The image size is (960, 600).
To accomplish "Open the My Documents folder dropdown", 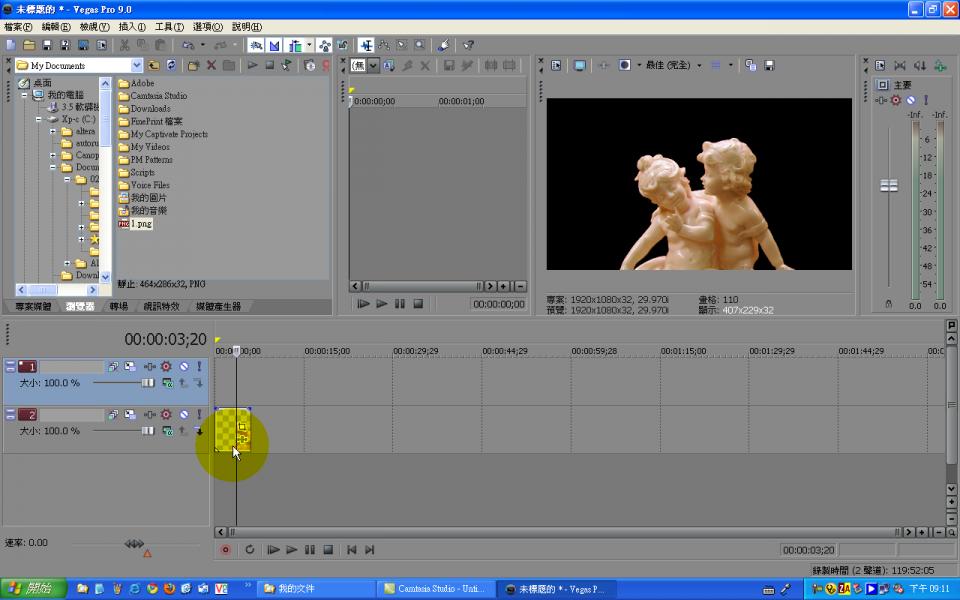I will click(x=137, y=66).
